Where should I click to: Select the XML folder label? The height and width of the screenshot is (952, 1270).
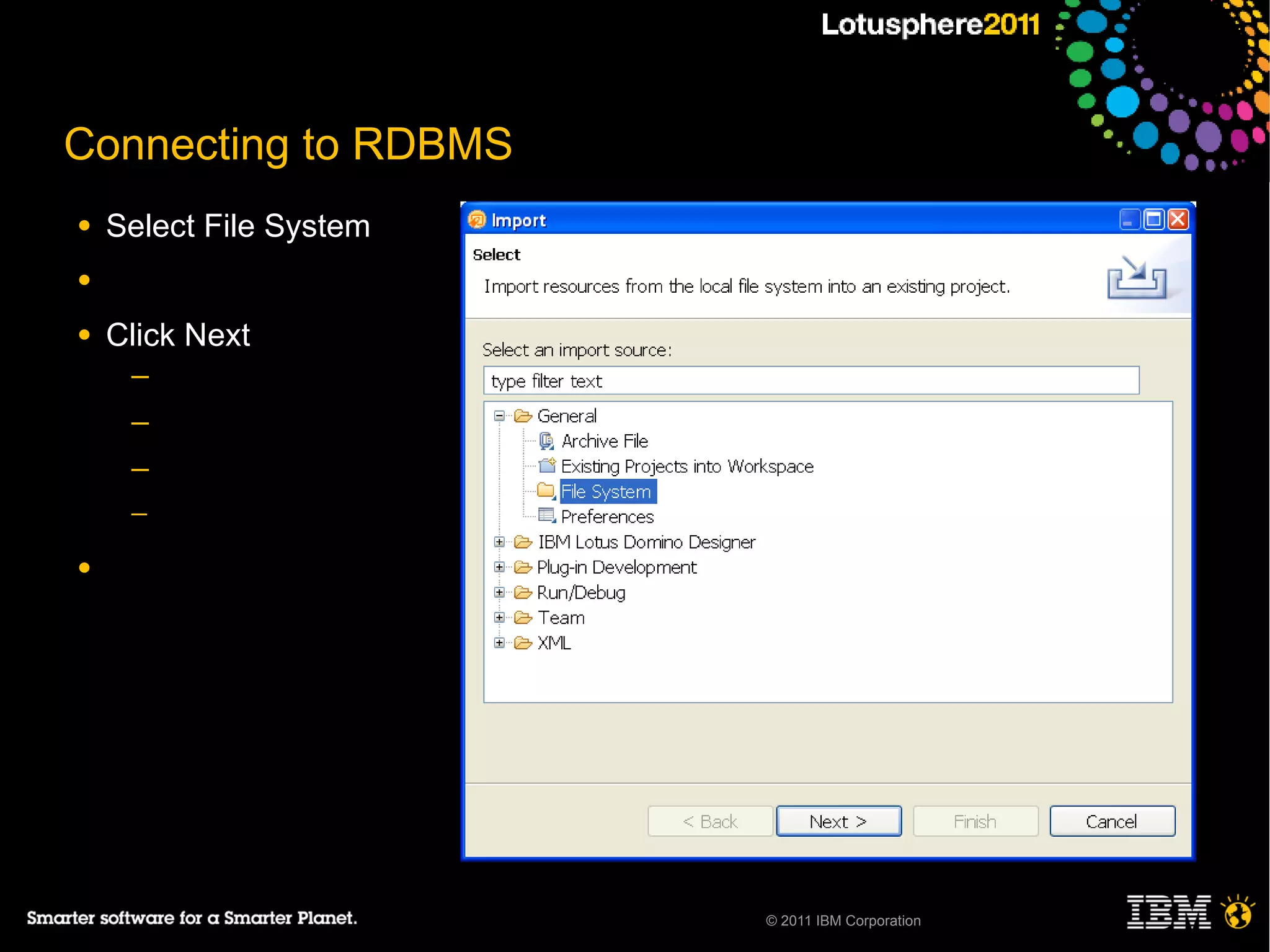[x=554, y=643]
